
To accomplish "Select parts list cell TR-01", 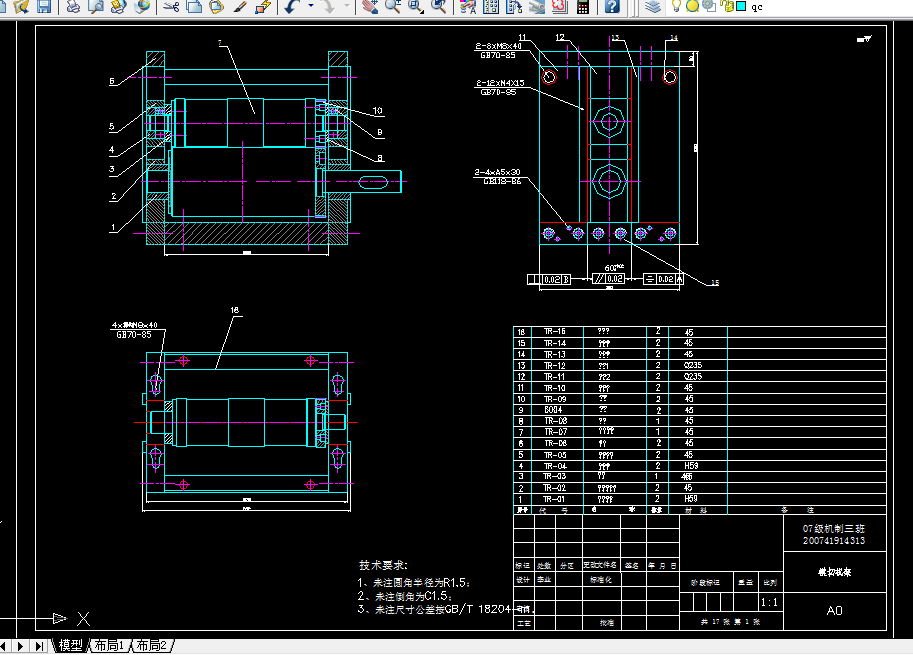I will (554, 499).
